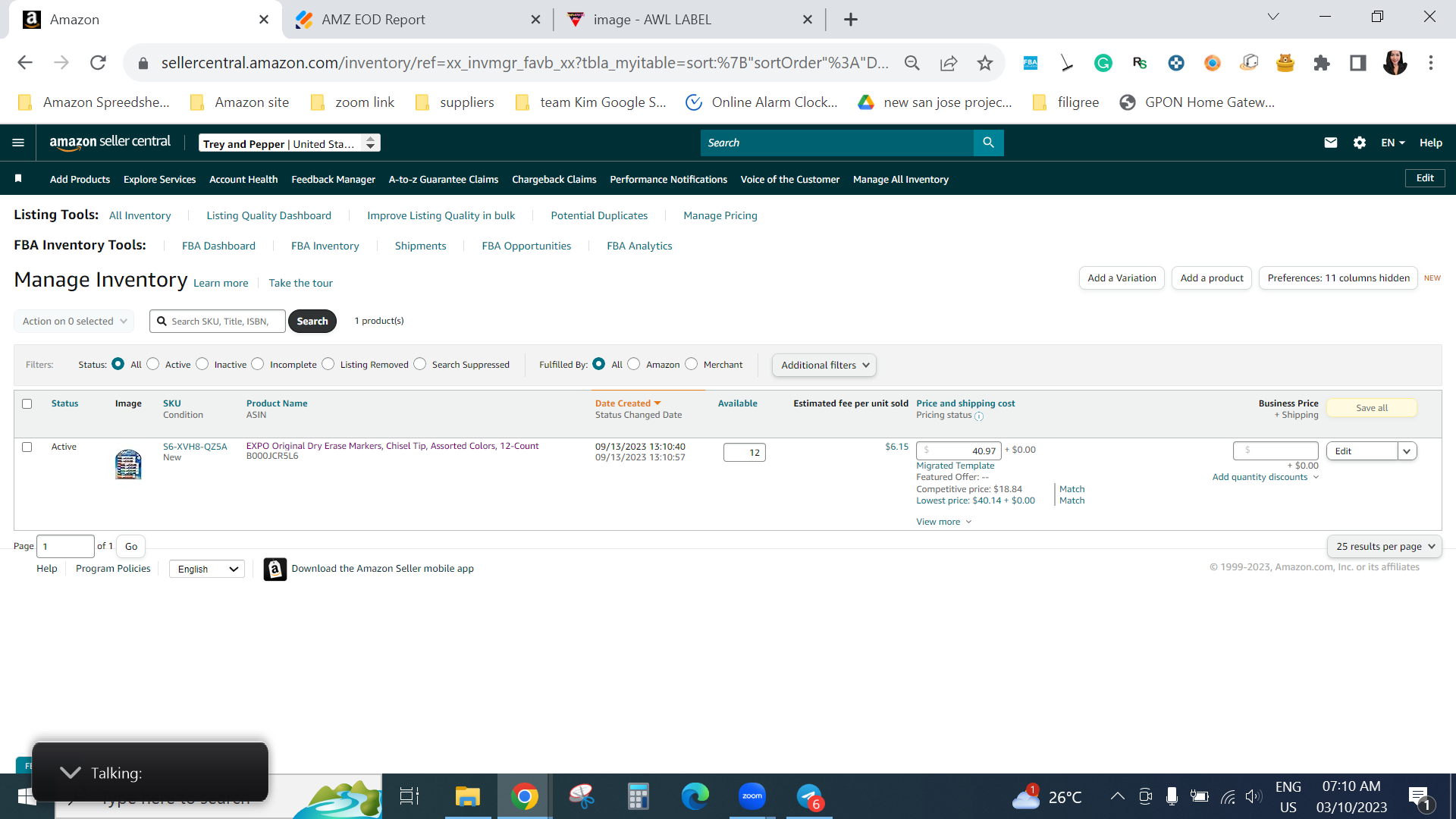The height and width of the screenshot is (819, 1456).
Task: Click the black Search button
Action: coord(312,321)
